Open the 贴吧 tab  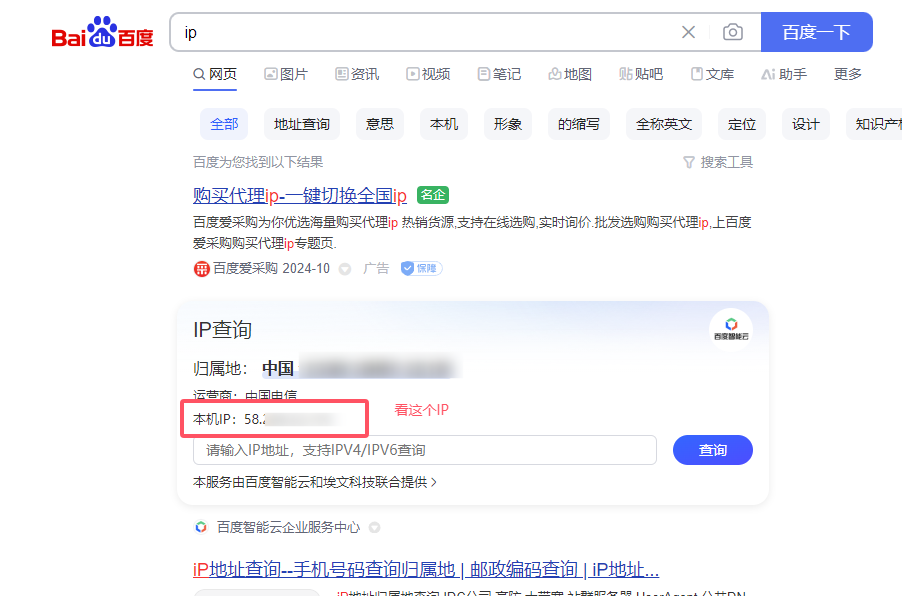[x=641, y=74]
